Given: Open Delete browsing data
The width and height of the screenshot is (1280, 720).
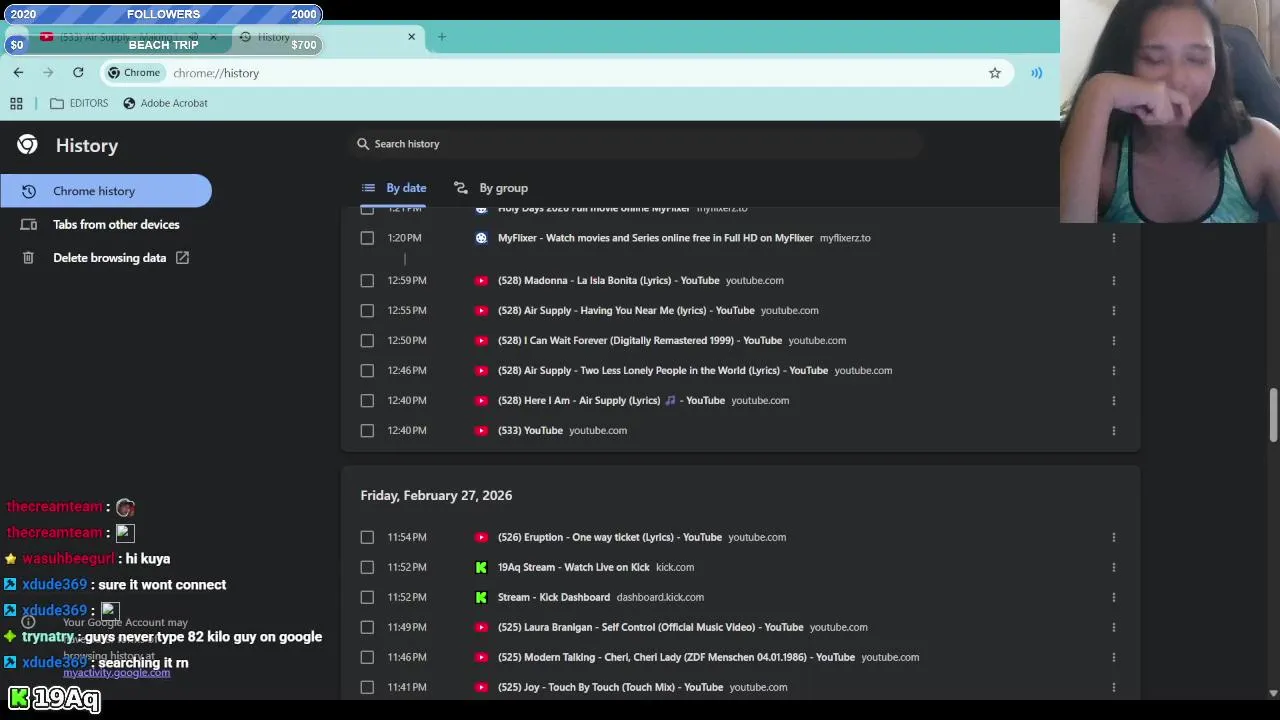Looking at the screenshot, I should (x=105, y=258).
